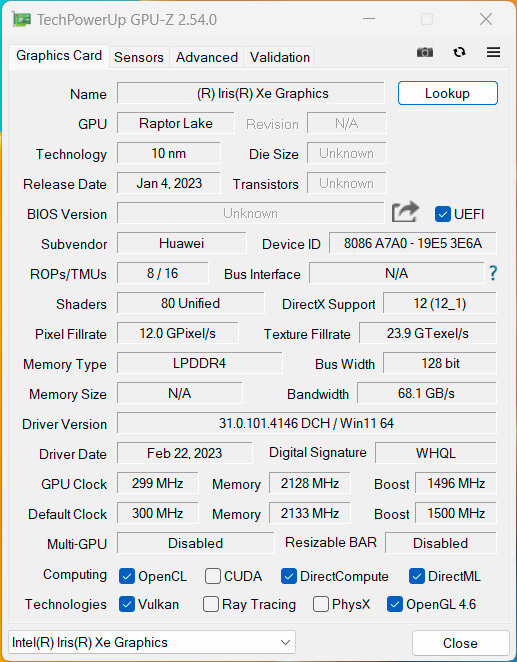This screenshot has width=517, height=662.
Task: Open the Advanced tab
Action: click(207, 57)
